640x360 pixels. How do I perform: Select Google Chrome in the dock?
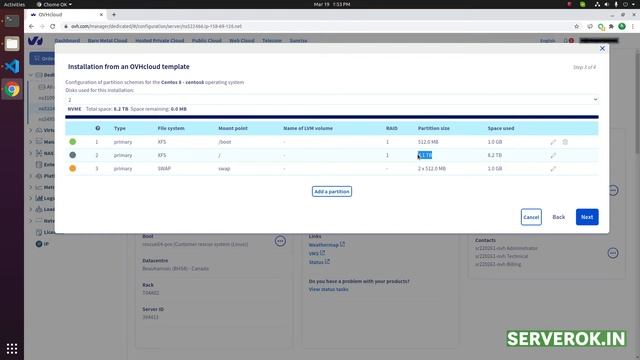[x=12, y=89]
